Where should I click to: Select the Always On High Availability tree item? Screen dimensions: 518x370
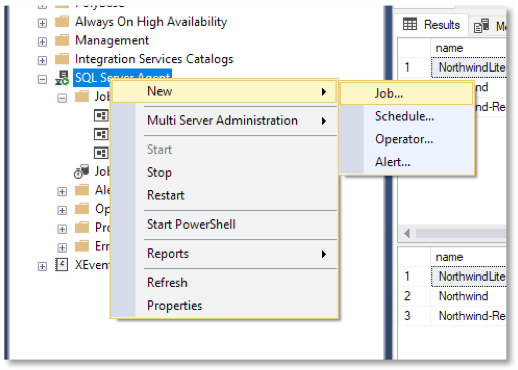pyautogui.click(x=151, y=22)
